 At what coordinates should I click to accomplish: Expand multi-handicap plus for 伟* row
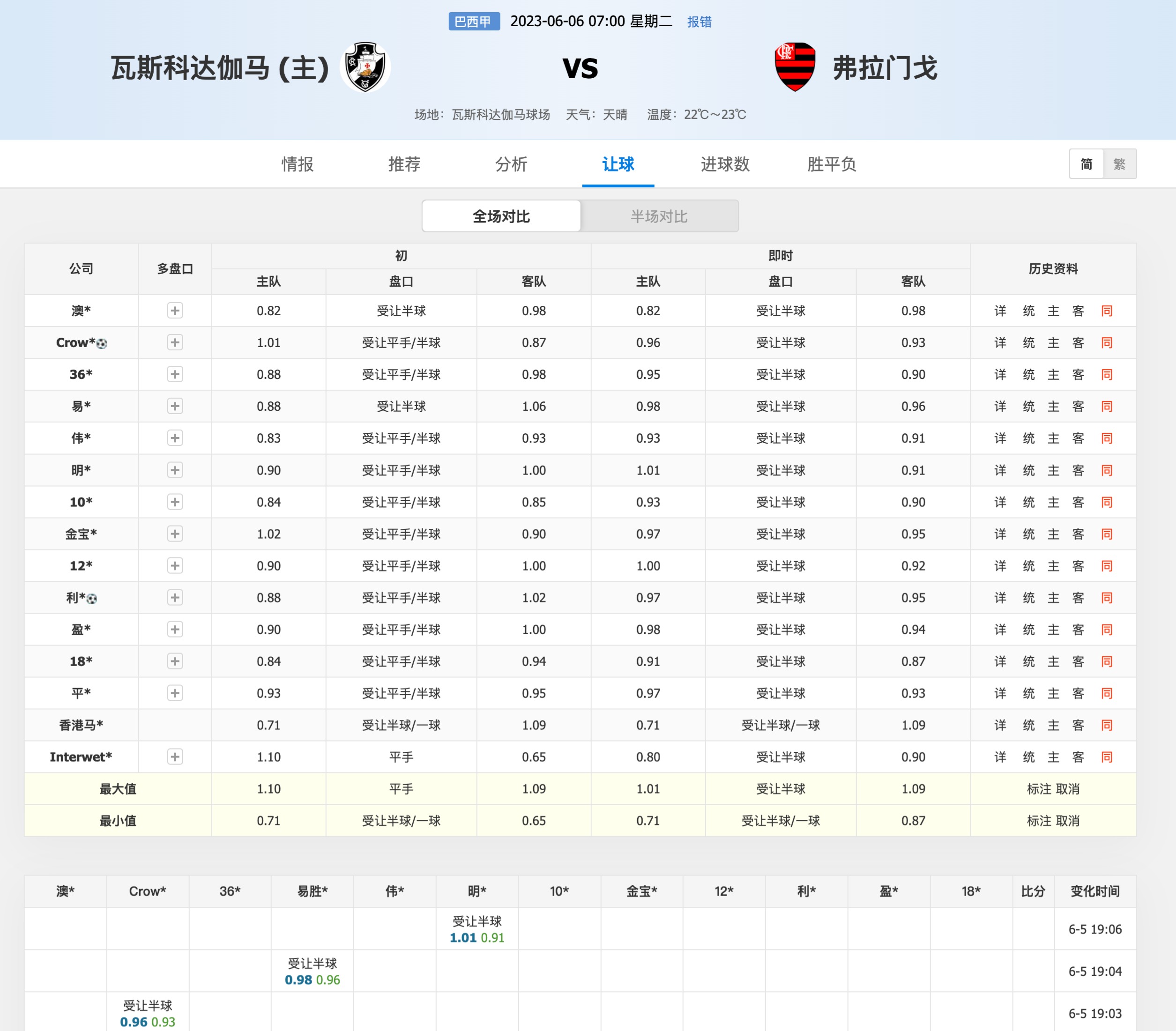(175, 438)
